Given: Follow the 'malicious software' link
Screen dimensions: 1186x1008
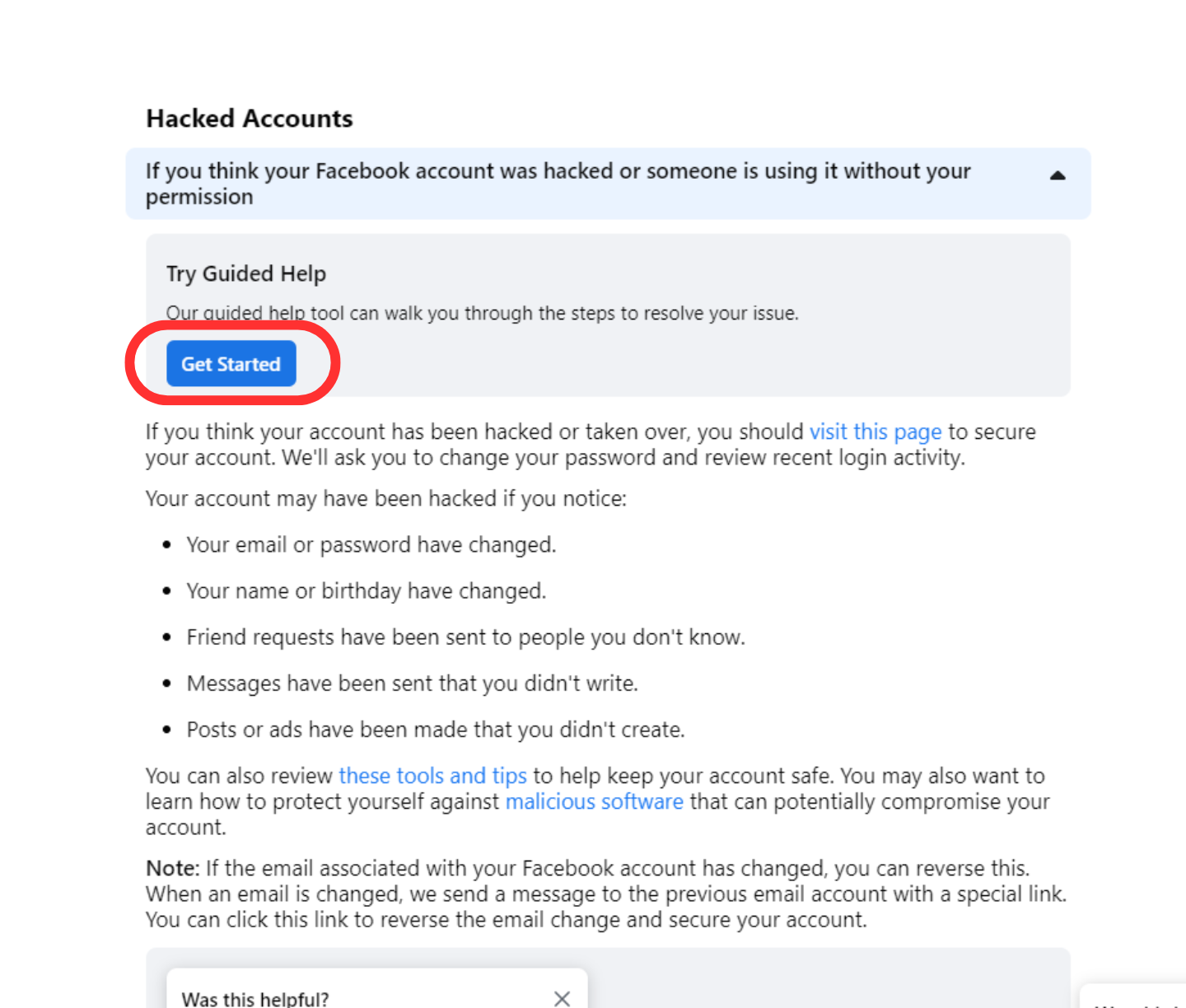Looking at the screenshot, I should 594,801.
